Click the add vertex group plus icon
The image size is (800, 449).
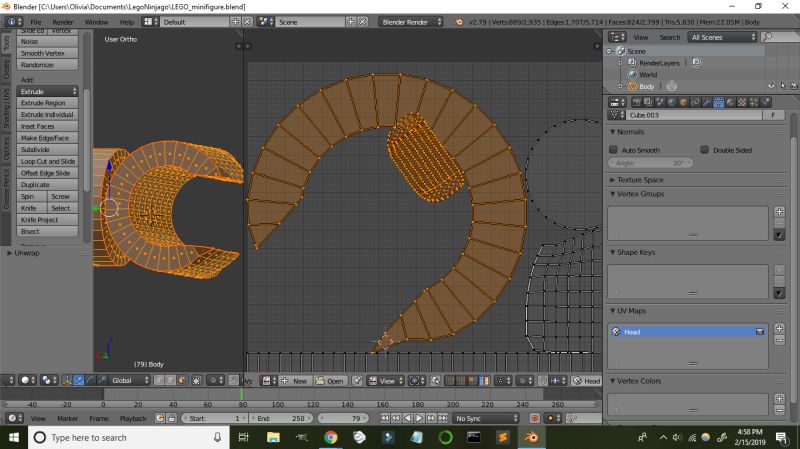pyautogui.click(x=779, y=211)
